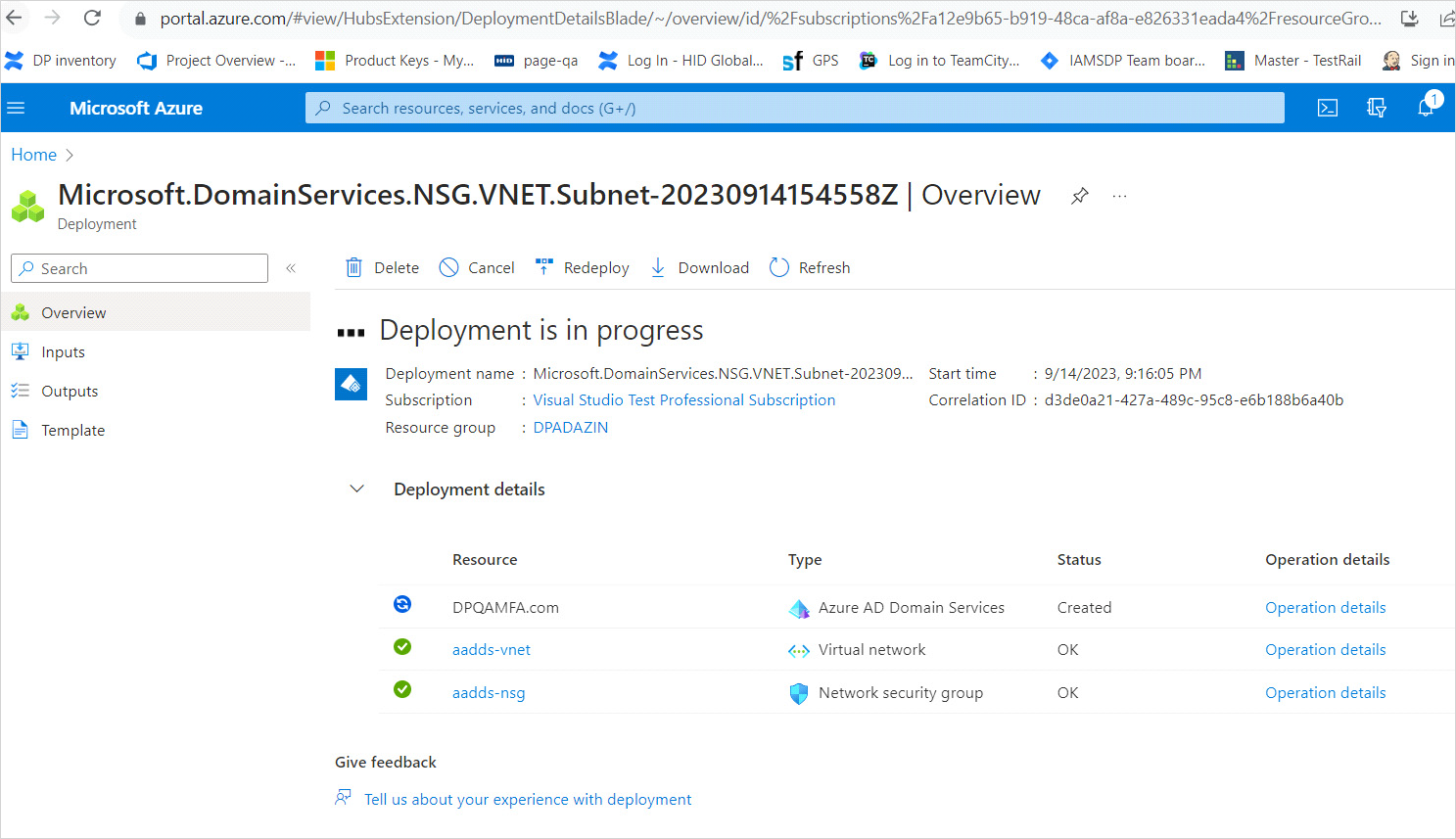Open Operation details for aadds-nsg
The width and height of the screenshot is (1456, 839).
click(1325, 693)
